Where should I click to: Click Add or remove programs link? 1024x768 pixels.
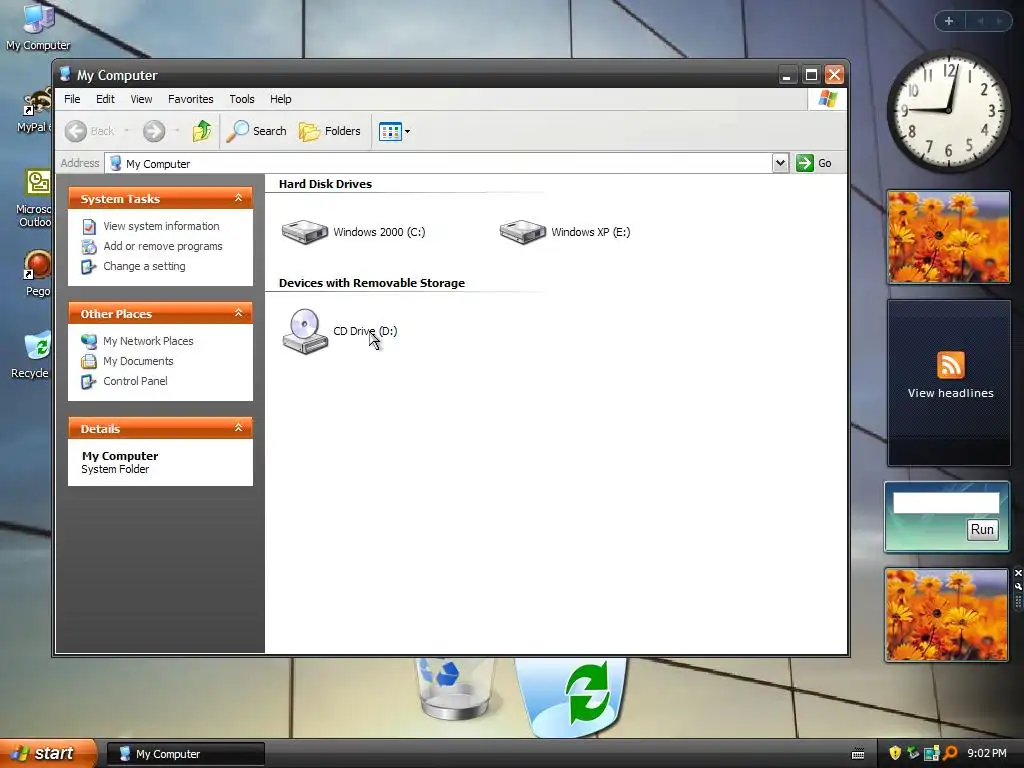pos(163,246)
